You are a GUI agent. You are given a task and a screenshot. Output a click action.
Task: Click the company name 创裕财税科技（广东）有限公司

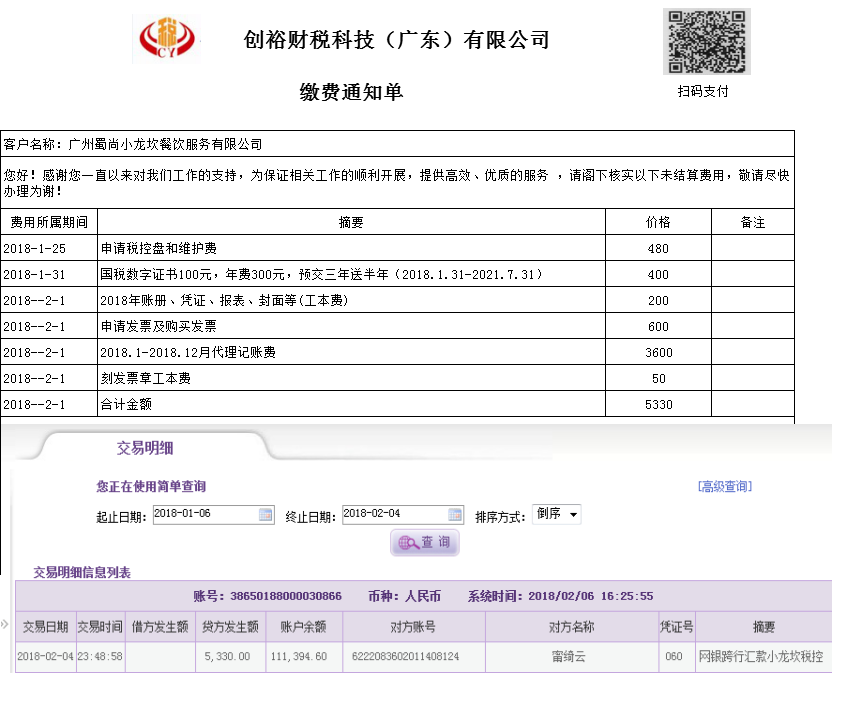pos(396,40)
